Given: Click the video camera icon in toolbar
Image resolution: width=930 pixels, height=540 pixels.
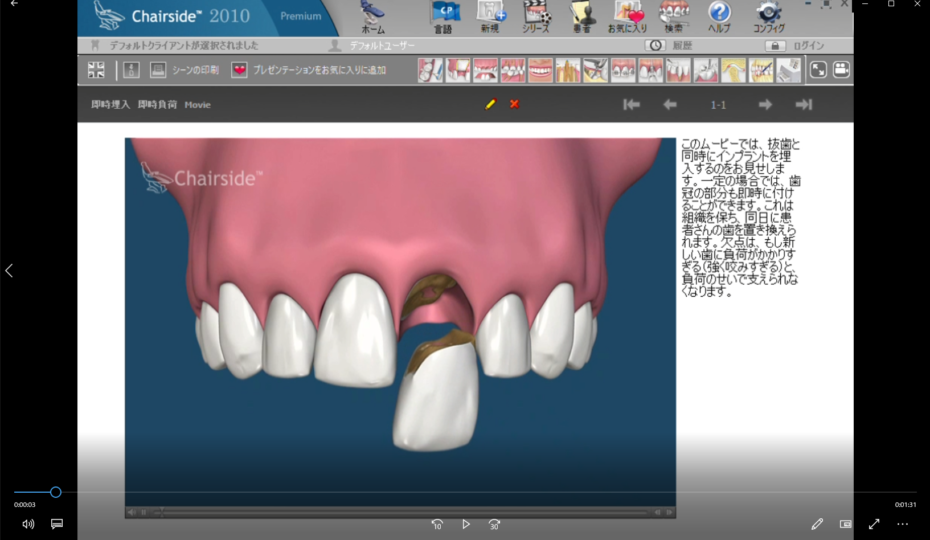Looking at the screenshot, I should pyautogui.click(x=841, y=70).
